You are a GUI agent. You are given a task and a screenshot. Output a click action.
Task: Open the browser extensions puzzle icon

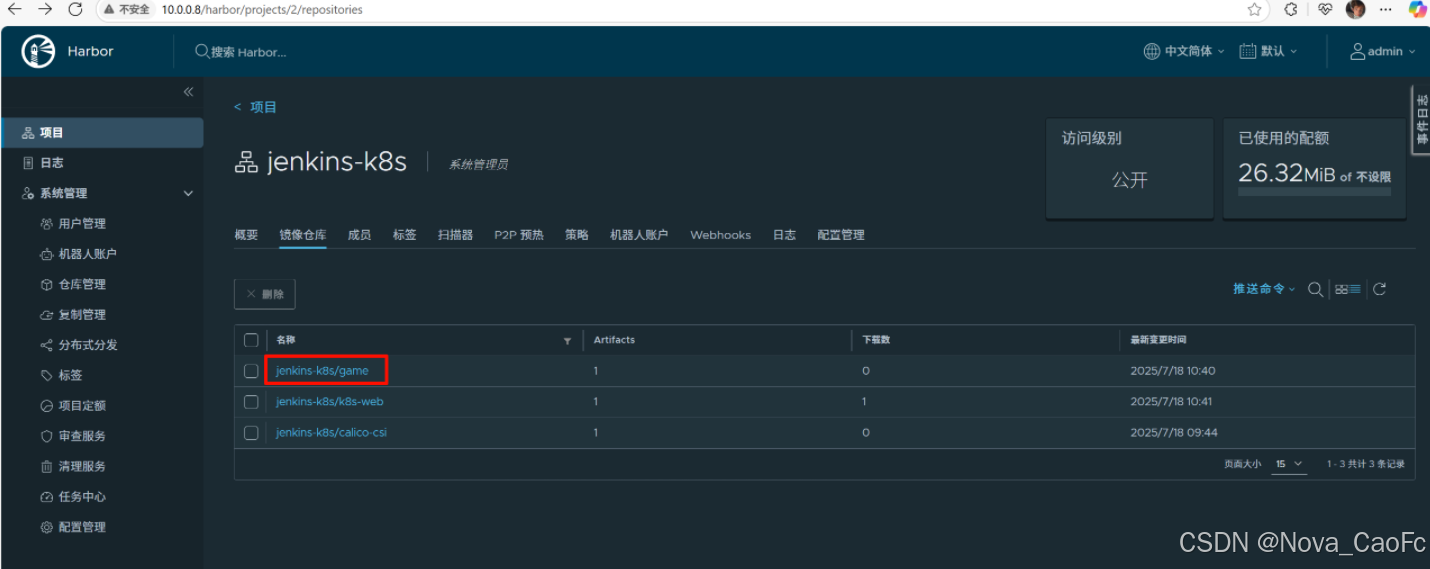tap(1291, 9)
